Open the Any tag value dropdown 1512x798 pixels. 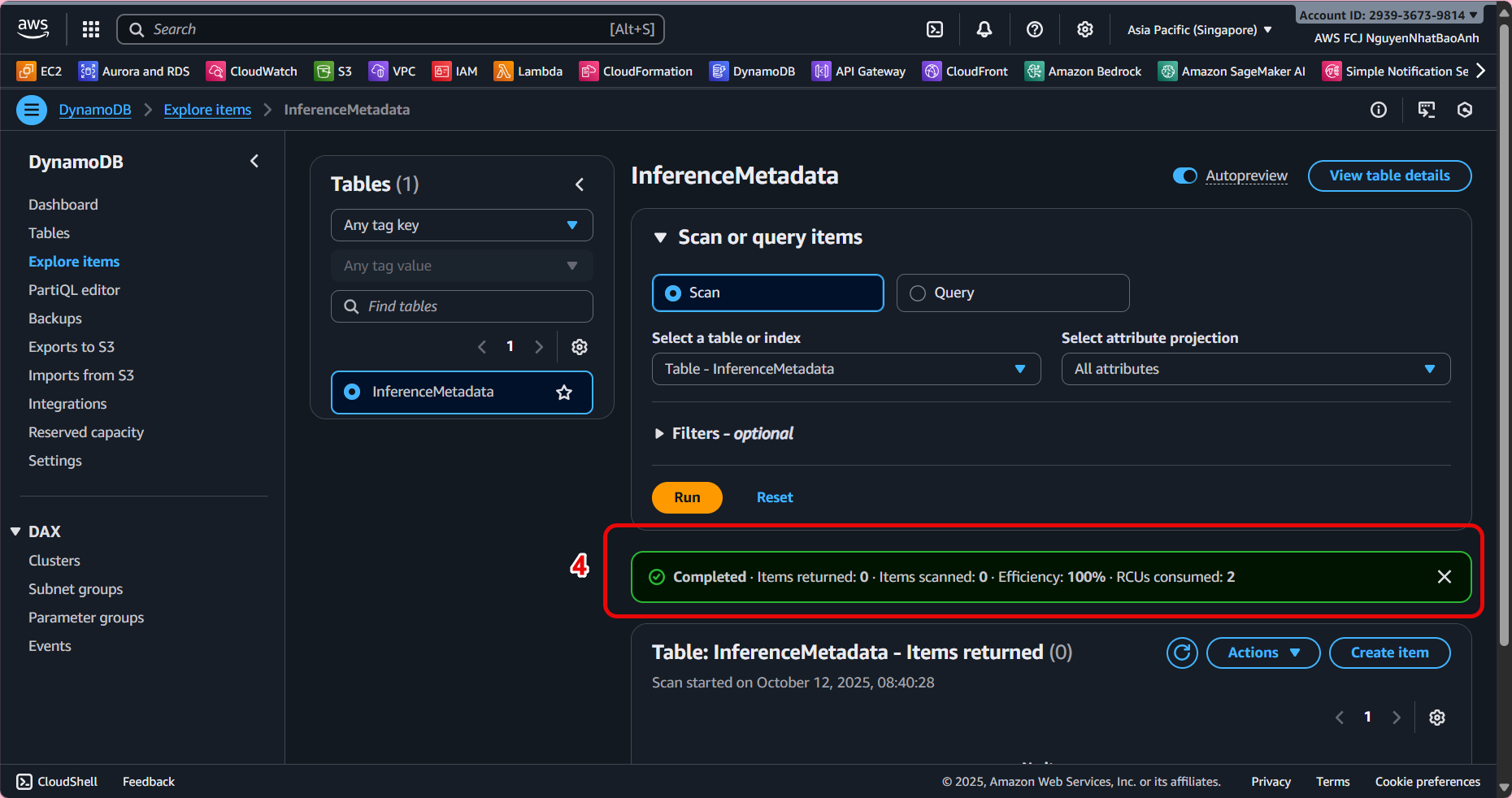click(462, 266)
